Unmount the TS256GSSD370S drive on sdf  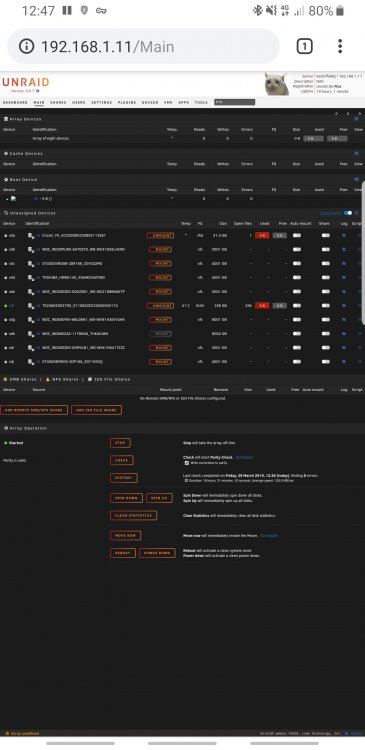click(x=160, y=306)
